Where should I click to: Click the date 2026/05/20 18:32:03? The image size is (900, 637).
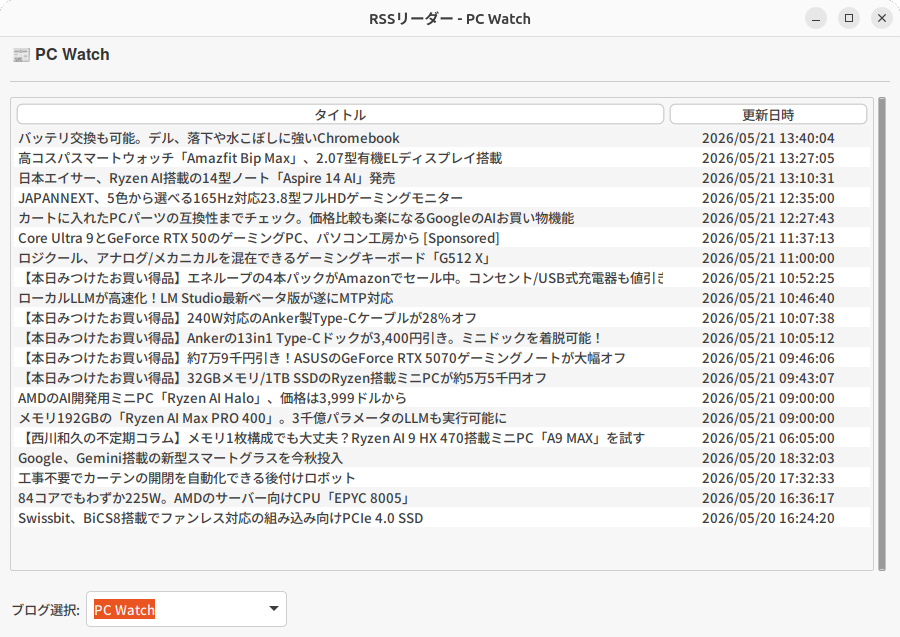[768, 458]
